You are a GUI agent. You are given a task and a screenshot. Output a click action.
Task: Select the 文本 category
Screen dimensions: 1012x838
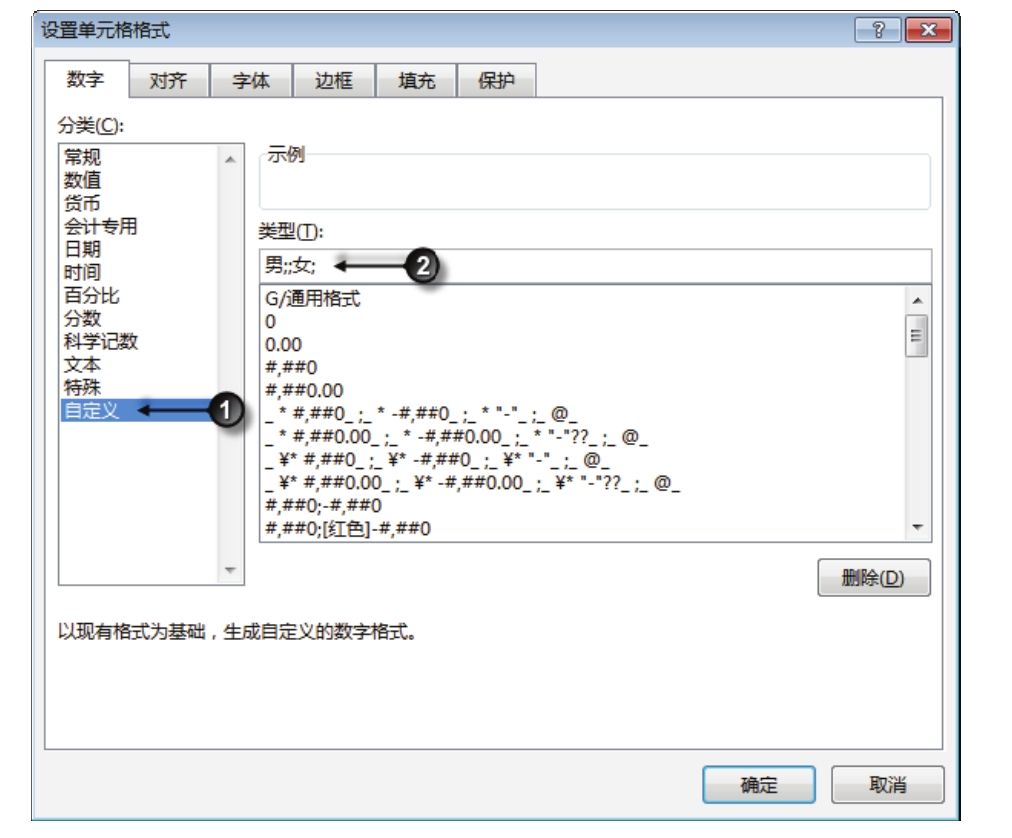click(x=82, y=364)
